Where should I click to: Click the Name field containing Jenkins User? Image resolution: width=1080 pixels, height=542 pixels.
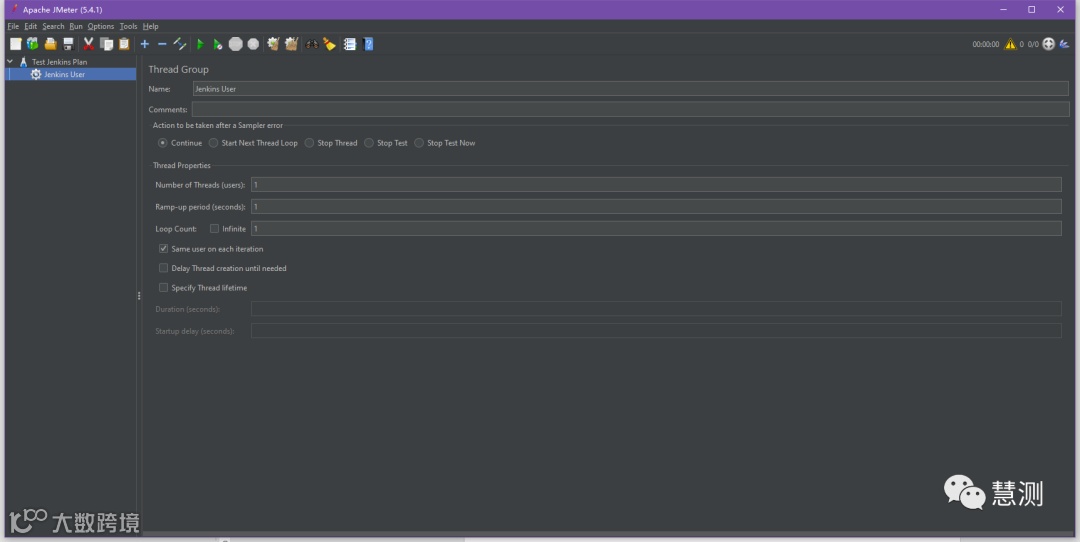pyautogui.click(x=630, y=89)
